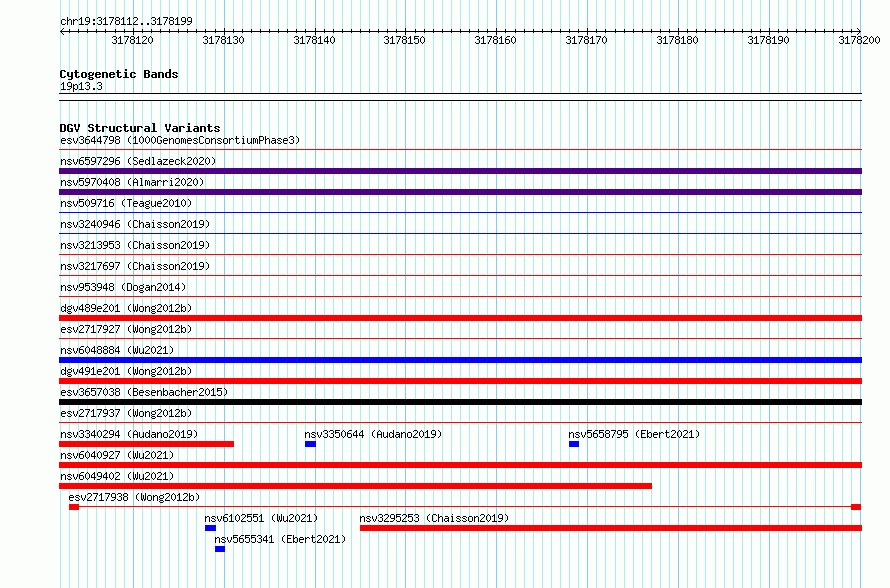Click the 19p13.3 band label
Screen dimensions: 890x588
[81, 86]
